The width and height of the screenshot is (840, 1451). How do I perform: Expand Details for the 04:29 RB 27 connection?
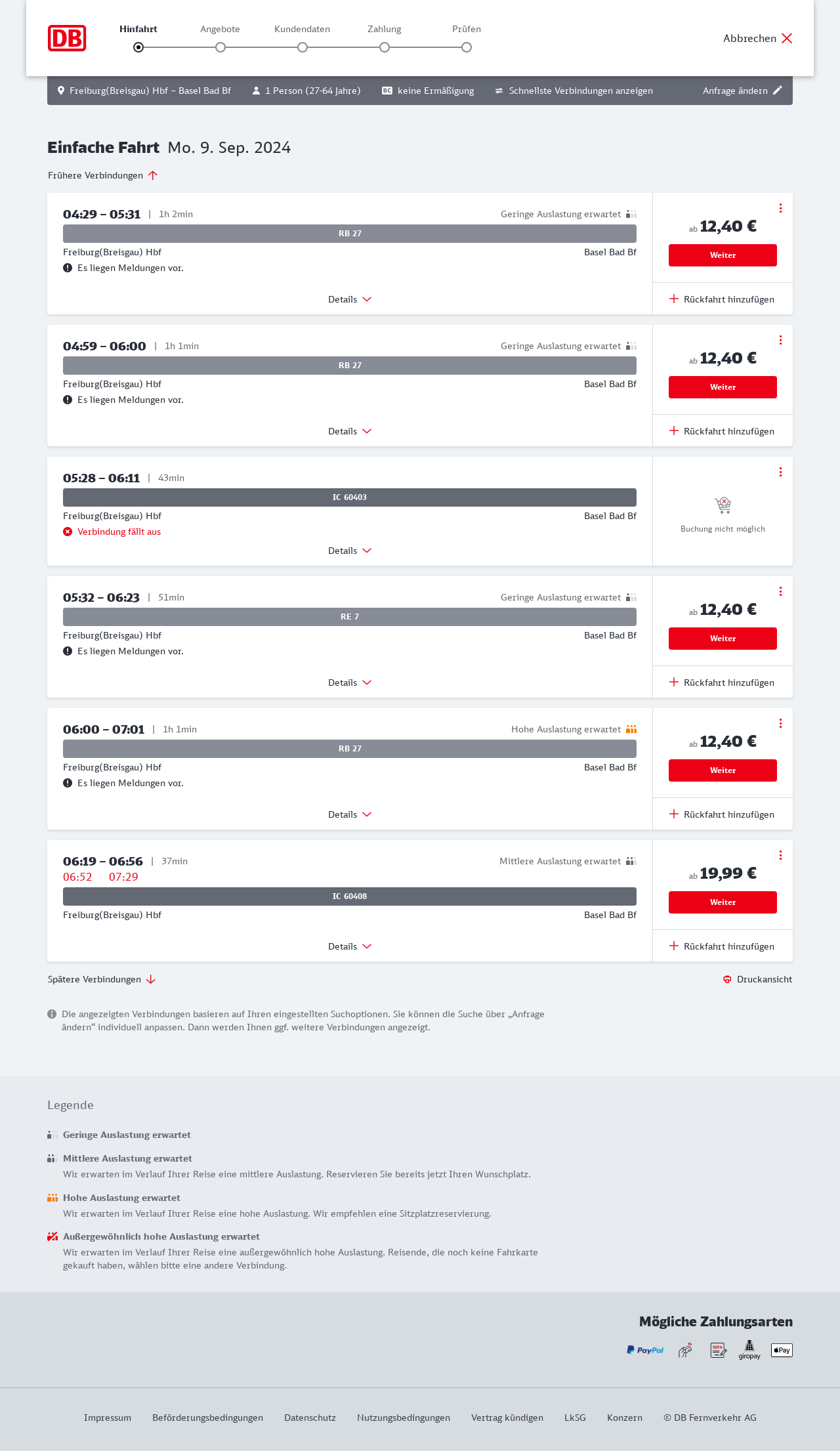[x=350, y=299]
